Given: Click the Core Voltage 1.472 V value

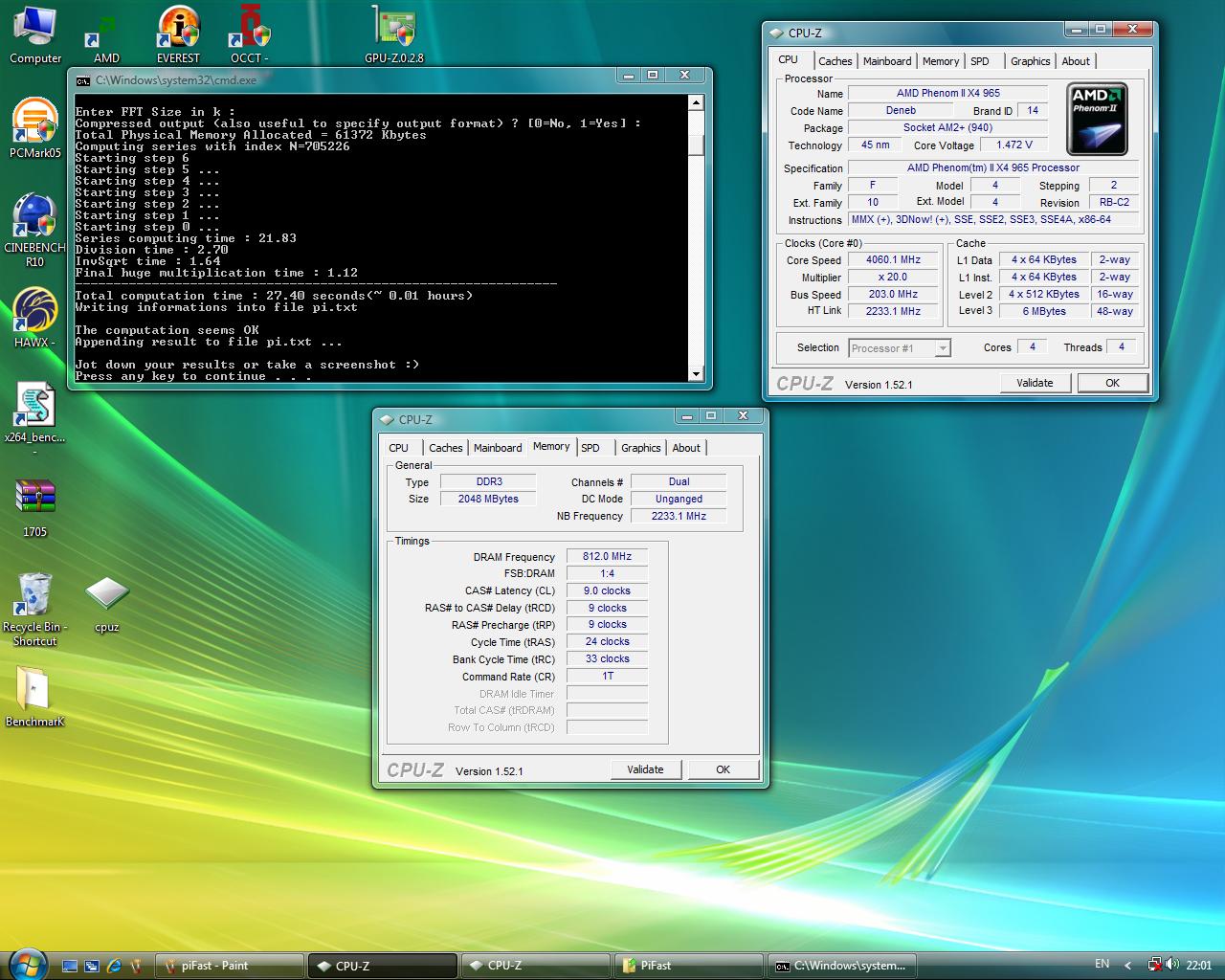Looking at the screenshot, I should [1013, 145].
